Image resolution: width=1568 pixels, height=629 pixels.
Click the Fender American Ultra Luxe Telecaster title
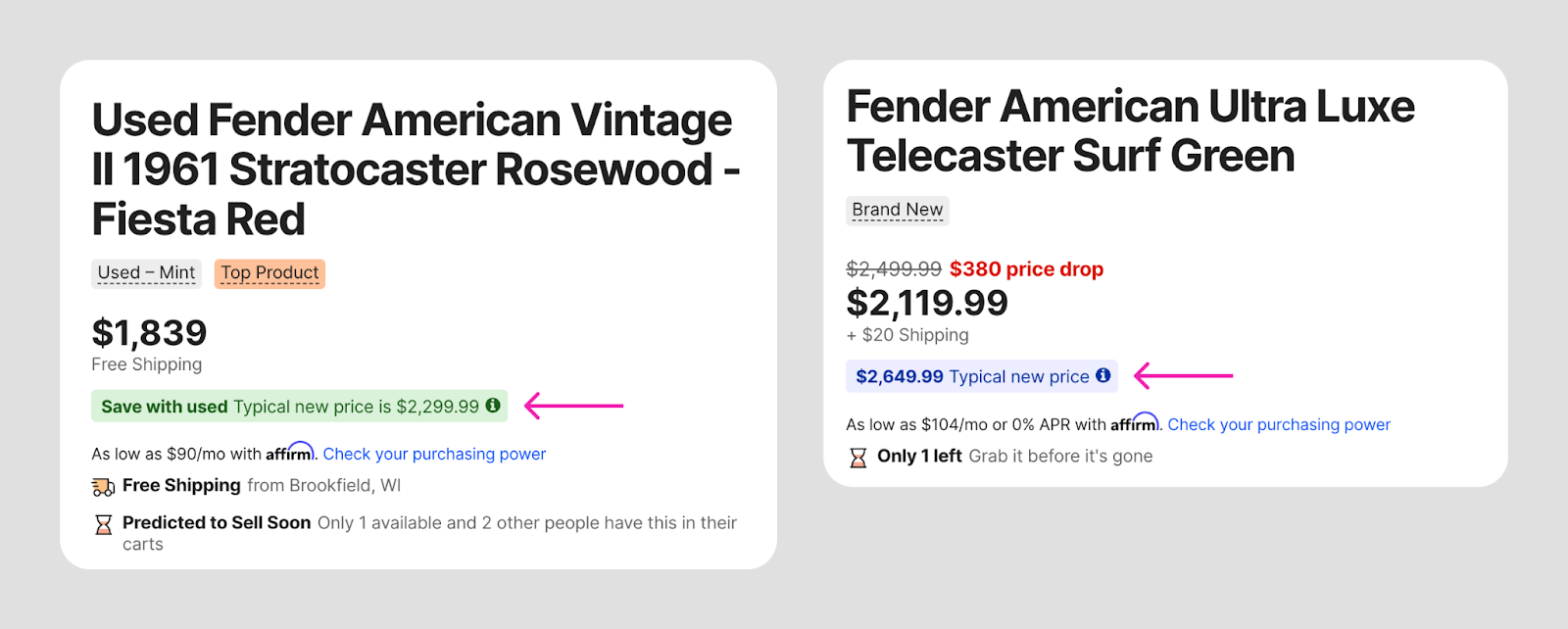pos(1130,131)
